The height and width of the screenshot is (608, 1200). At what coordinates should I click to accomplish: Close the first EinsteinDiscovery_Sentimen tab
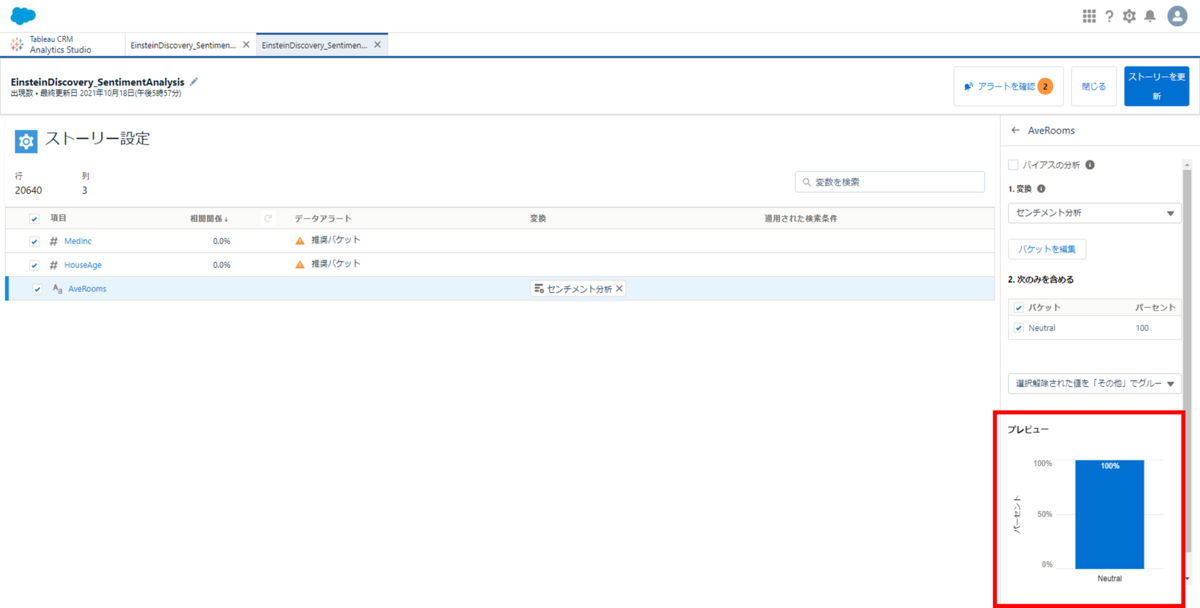click(x=246, y=45)
